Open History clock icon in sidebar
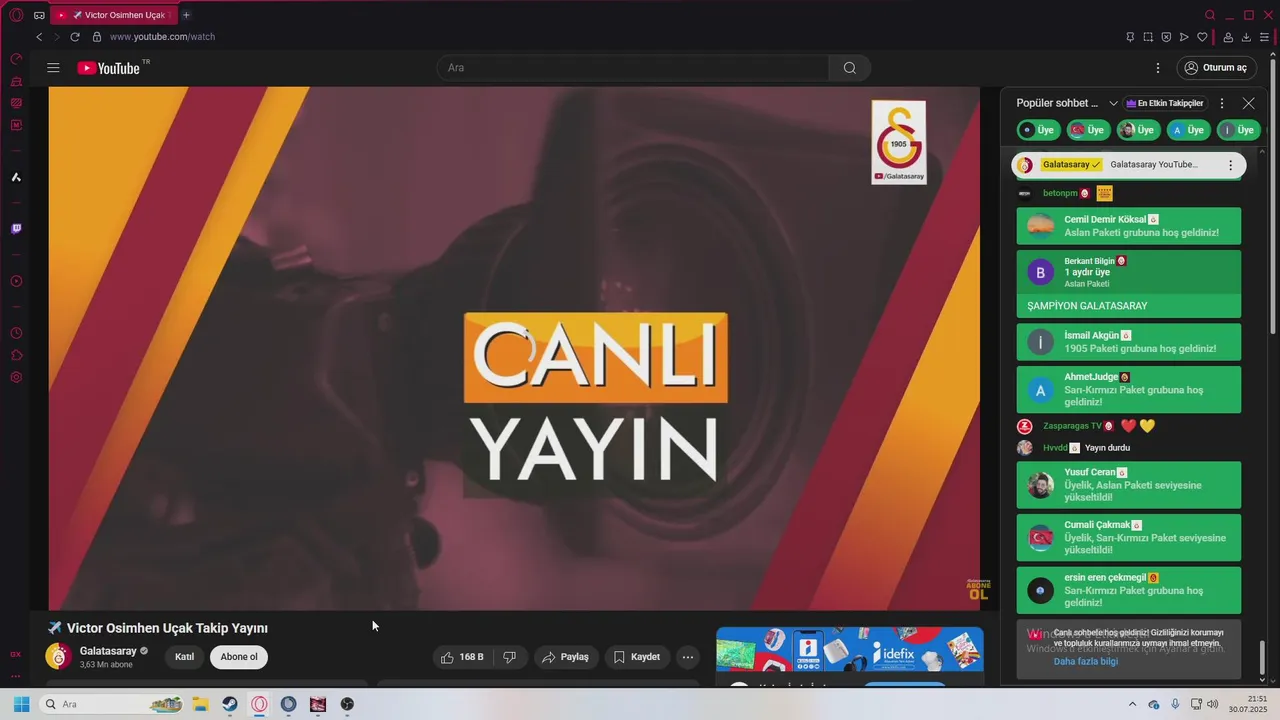The height and width of the screenshot is (720, 1280). (x=16, y=333)
